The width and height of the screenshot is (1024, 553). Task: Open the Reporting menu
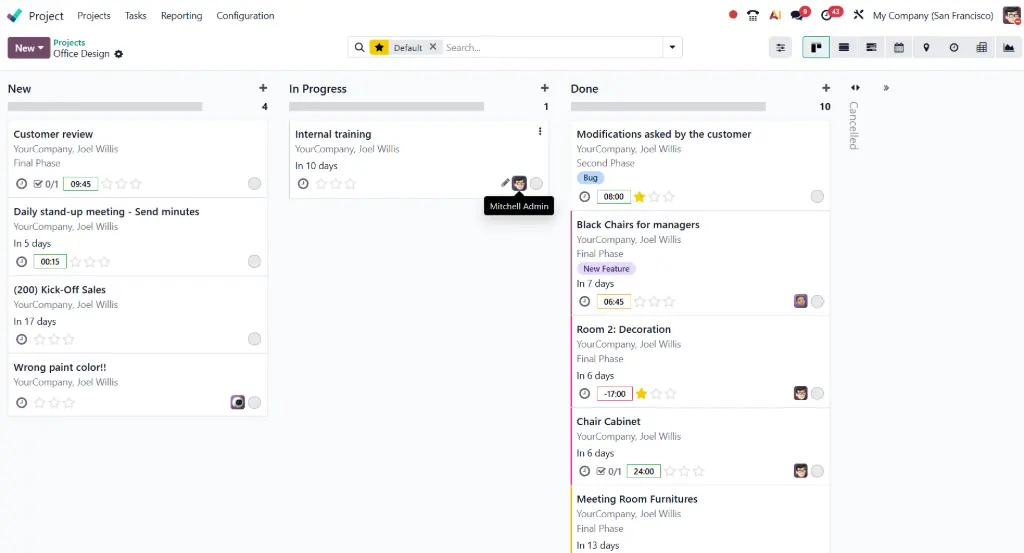(x=182, y=16)
